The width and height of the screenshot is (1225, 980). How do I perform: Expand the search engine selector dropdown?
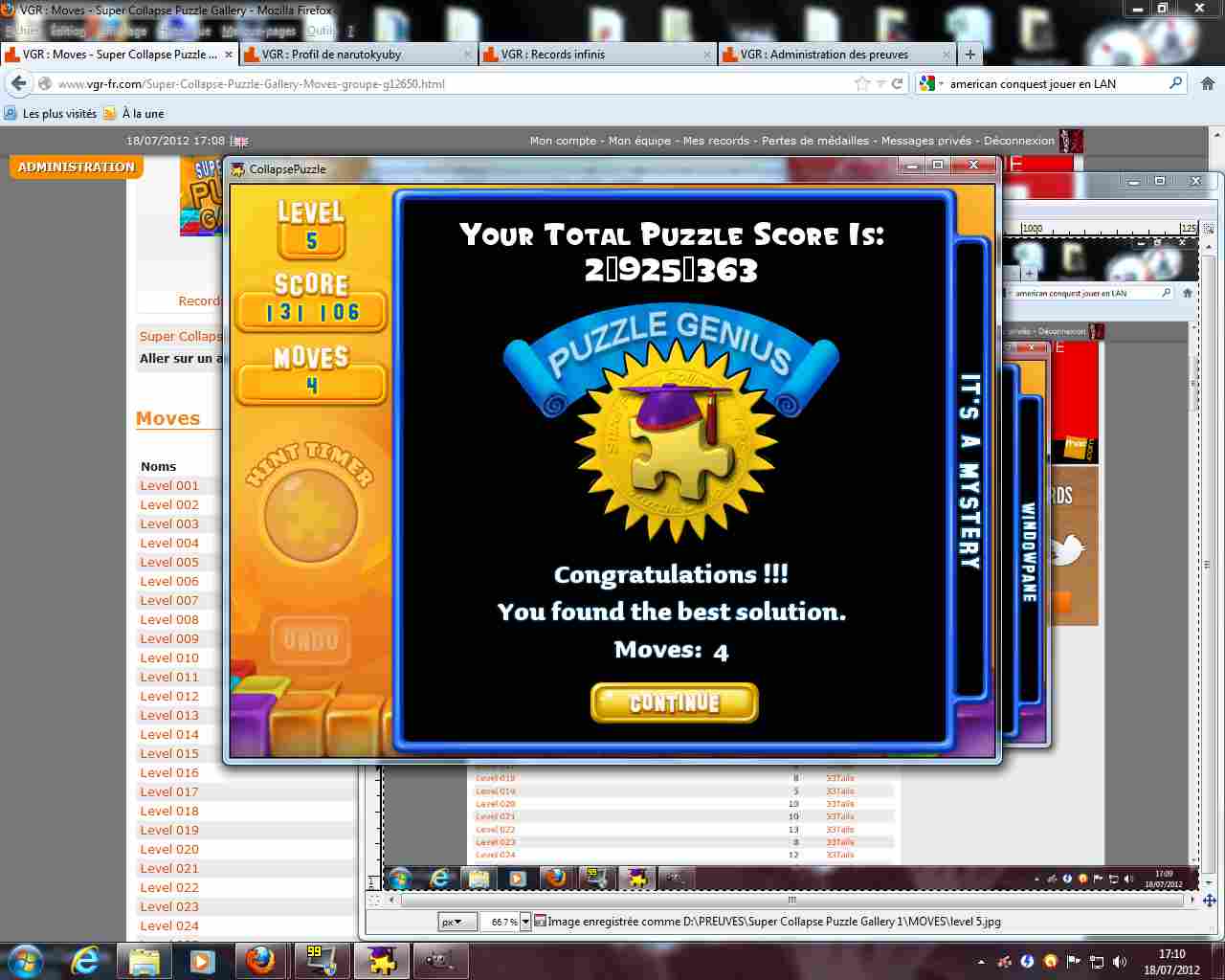(929, 83)
